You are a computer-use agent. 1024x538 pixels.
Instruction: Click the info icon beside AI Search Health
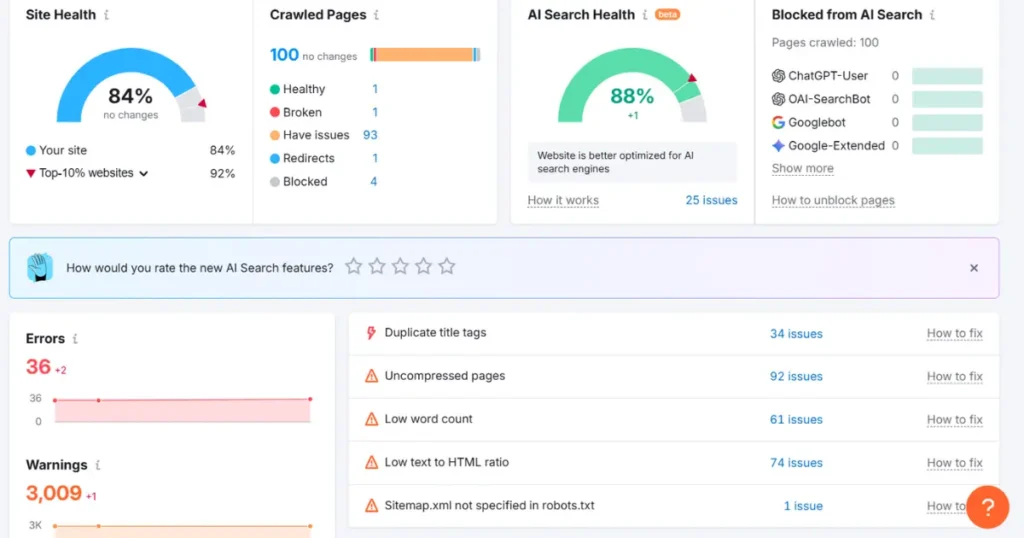(x=645, y=15)
